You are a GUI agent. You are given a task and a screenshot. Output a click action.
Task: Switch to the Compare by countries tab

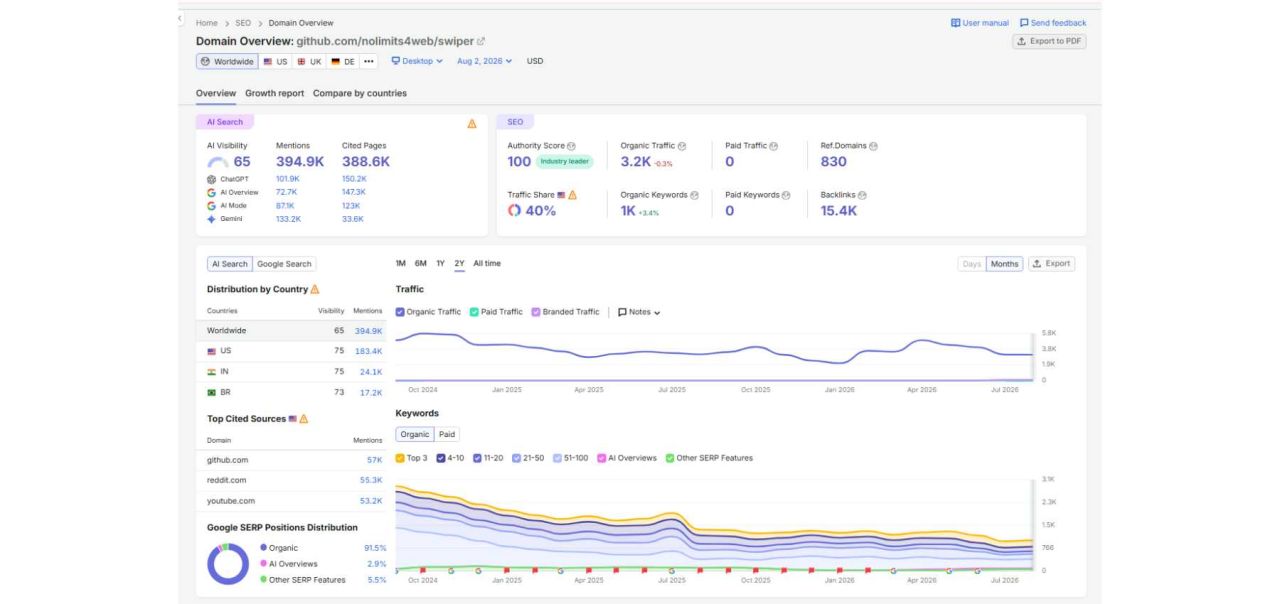tap(360, 93)
